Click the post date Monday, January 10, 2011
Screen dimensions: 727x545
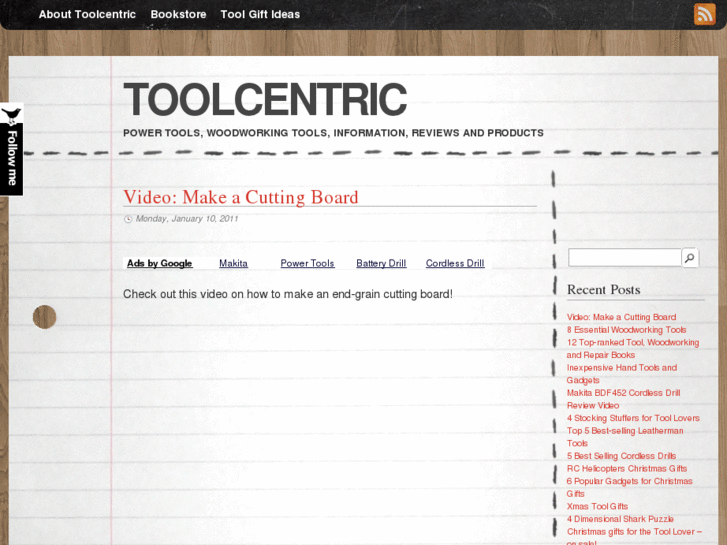coord(187,218)
